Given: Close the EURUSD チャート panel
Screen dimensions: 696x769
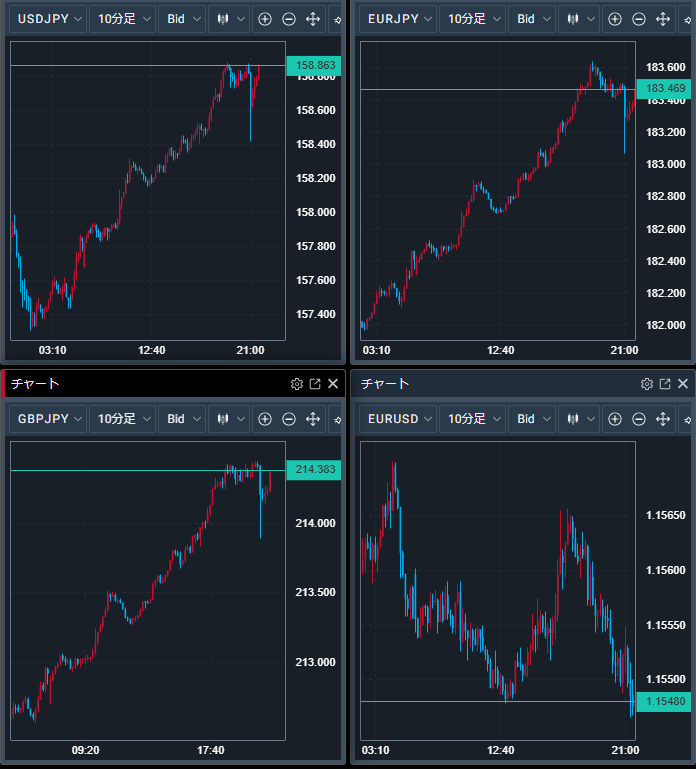Looking at the screenshot, I should 683,384.
